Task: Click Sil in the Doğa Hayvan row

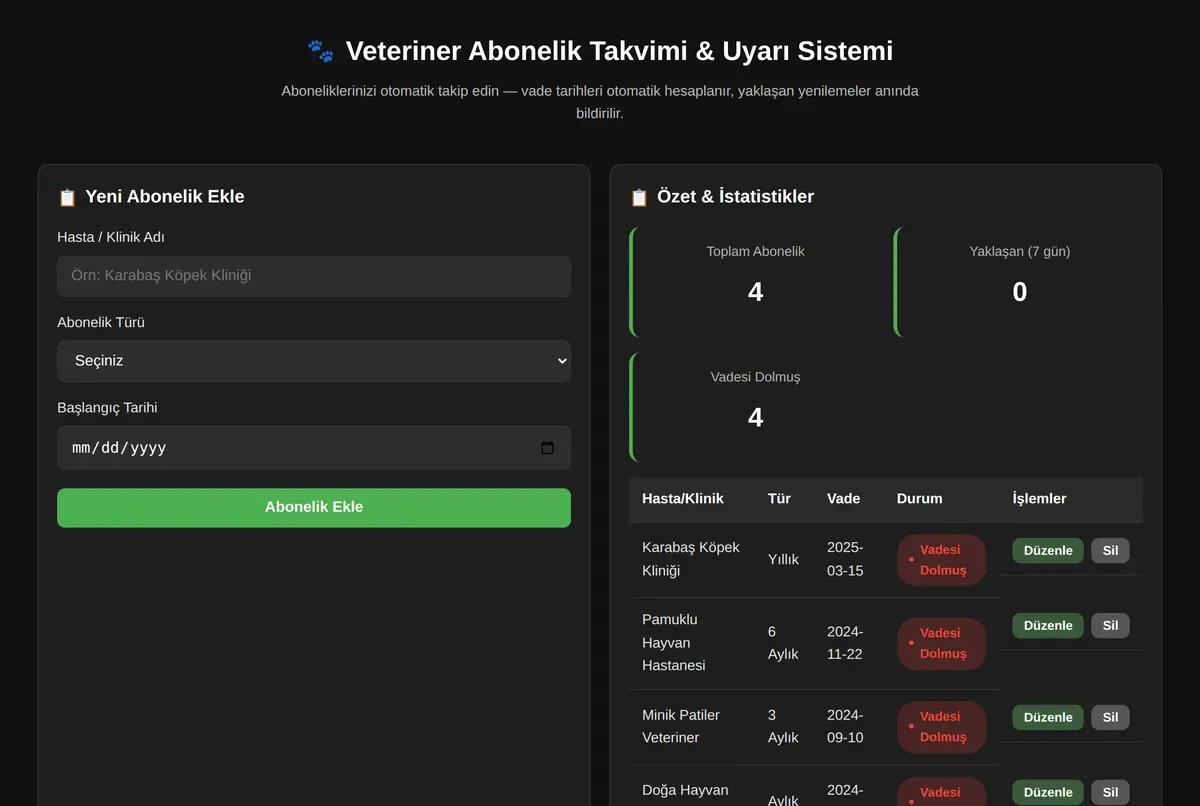Action: pyautogui.click(x=1110, y=792)
